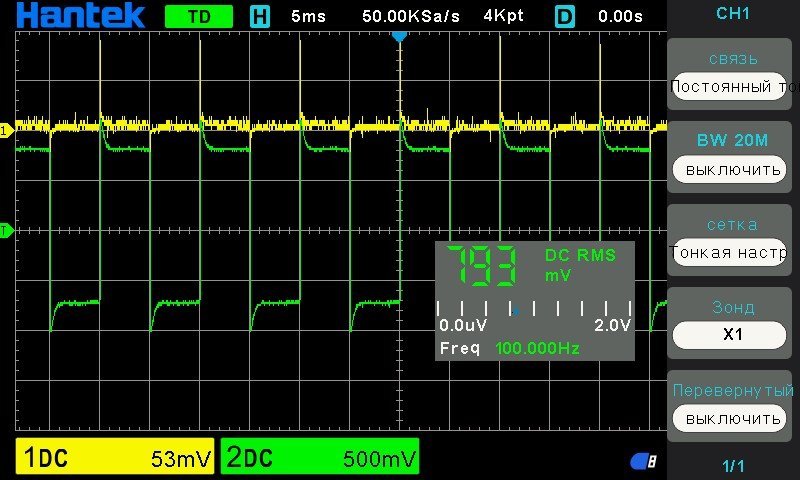Click the 0.0uV scale minimum label
Viewport: 800px width, 480px height.
coord(463,325)
